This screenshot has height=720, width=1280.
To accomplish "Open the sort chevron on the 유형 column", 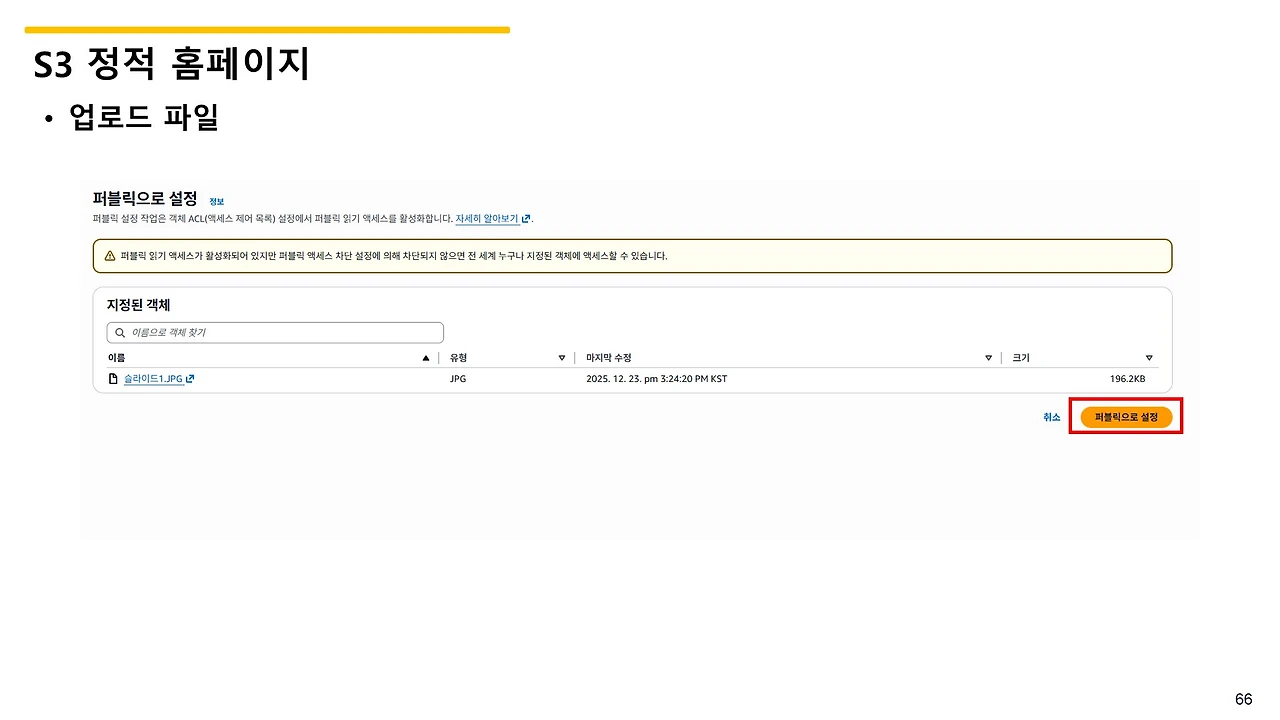I will point(562,357).
